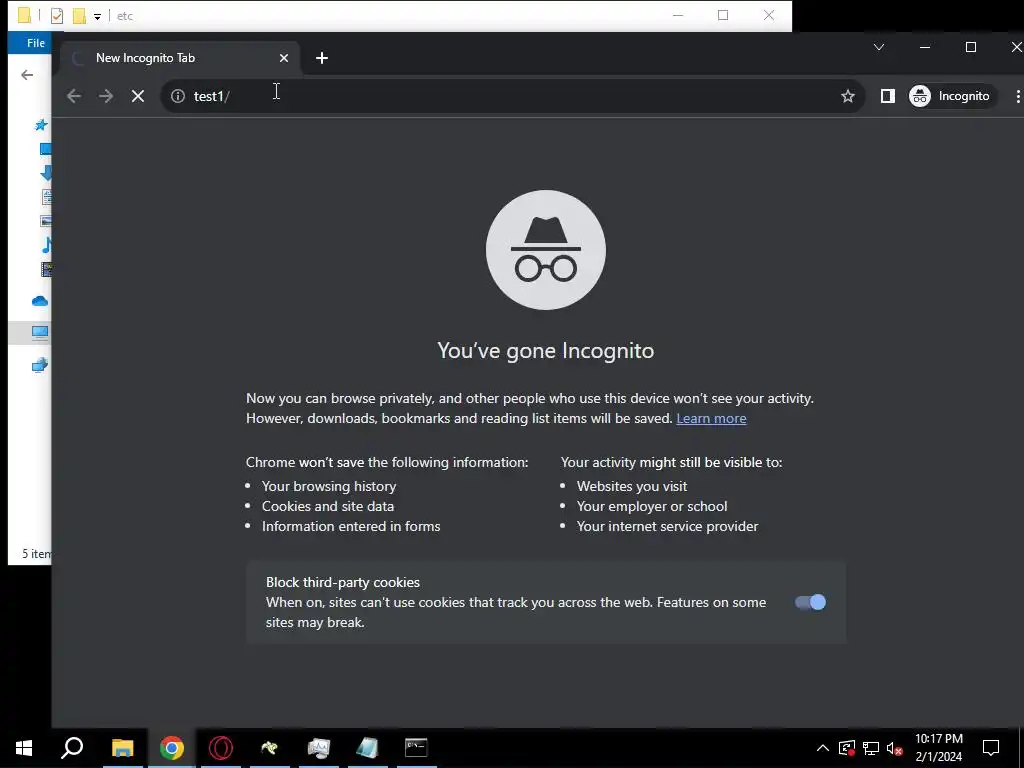The height and width of the screenshot is (768, 1024).
Task: Close the New Incognito Tab
Action: click(x=284, y=58)
